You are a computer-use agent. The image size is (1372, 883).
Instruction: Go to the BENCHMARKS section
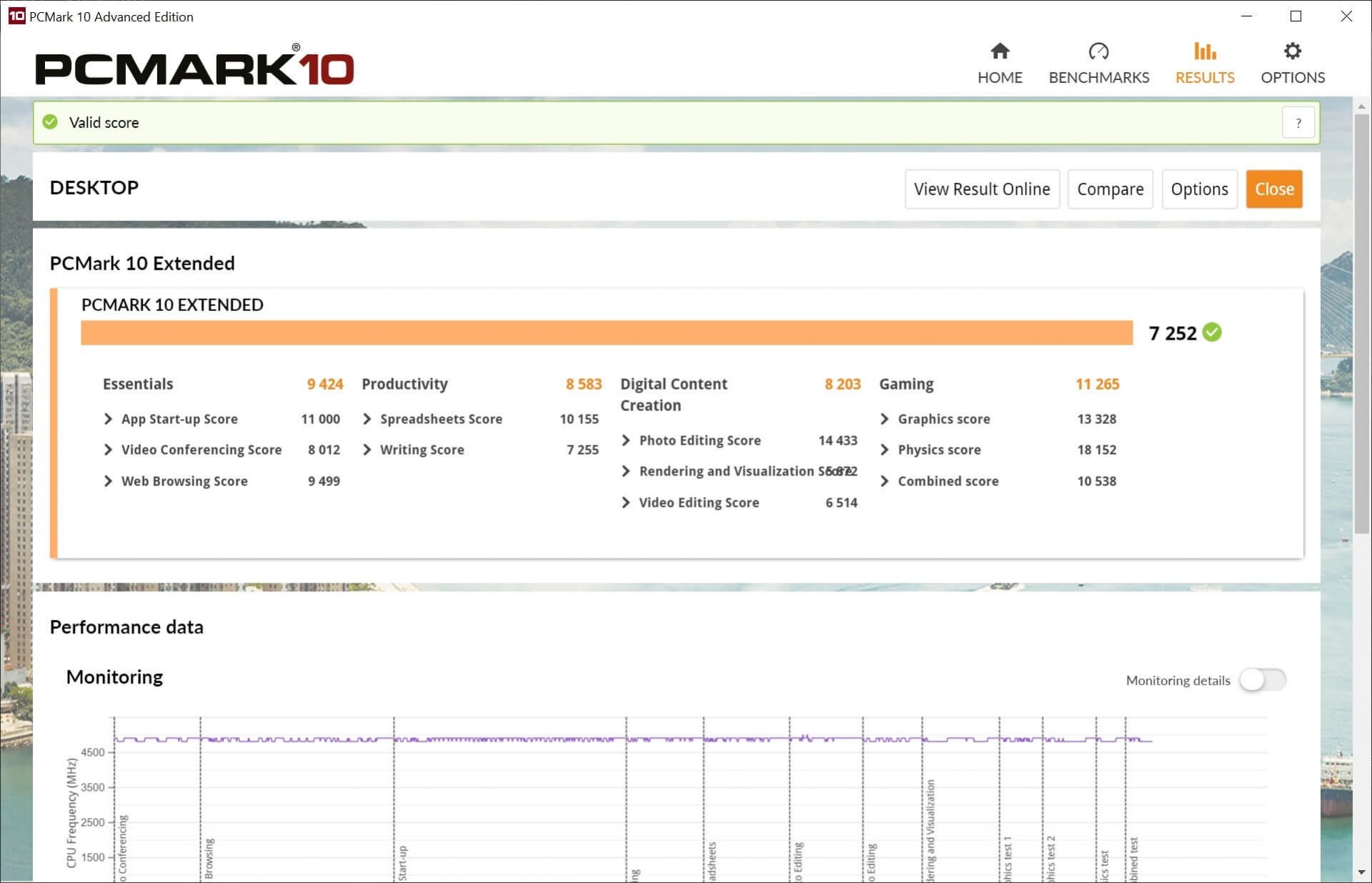coord(1098,77)
